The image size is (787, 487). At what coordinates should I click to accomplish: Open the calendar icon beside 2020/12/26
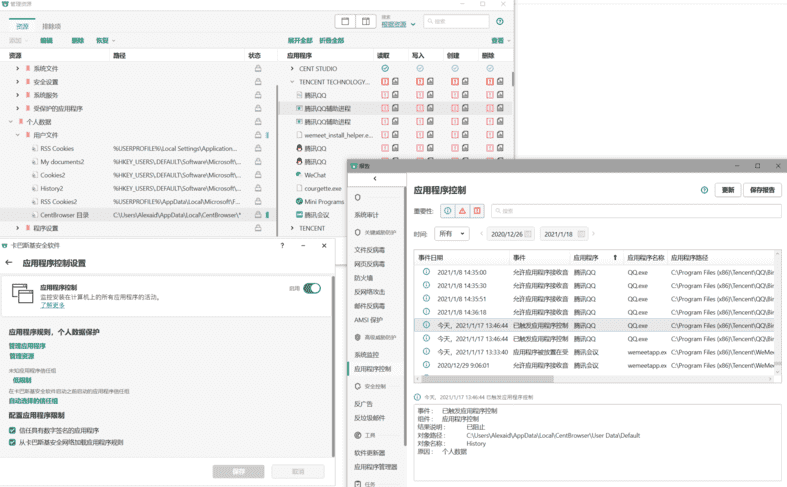[x=528, y=234]
